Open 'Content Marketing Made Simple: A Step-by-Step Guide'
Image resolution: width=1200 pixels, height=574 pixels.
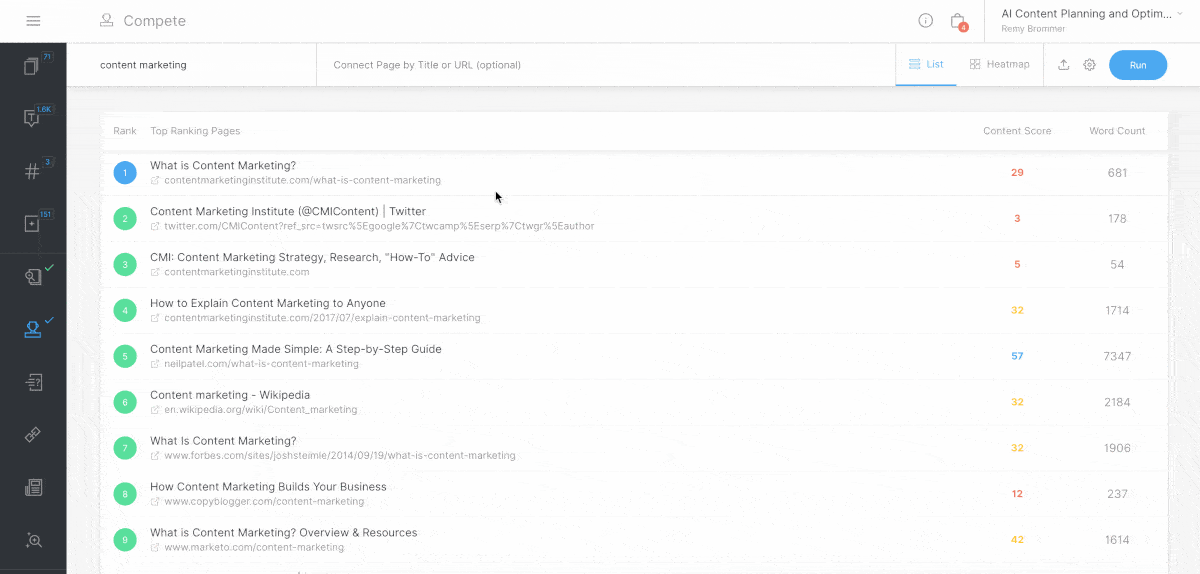[x=296, y=349]
